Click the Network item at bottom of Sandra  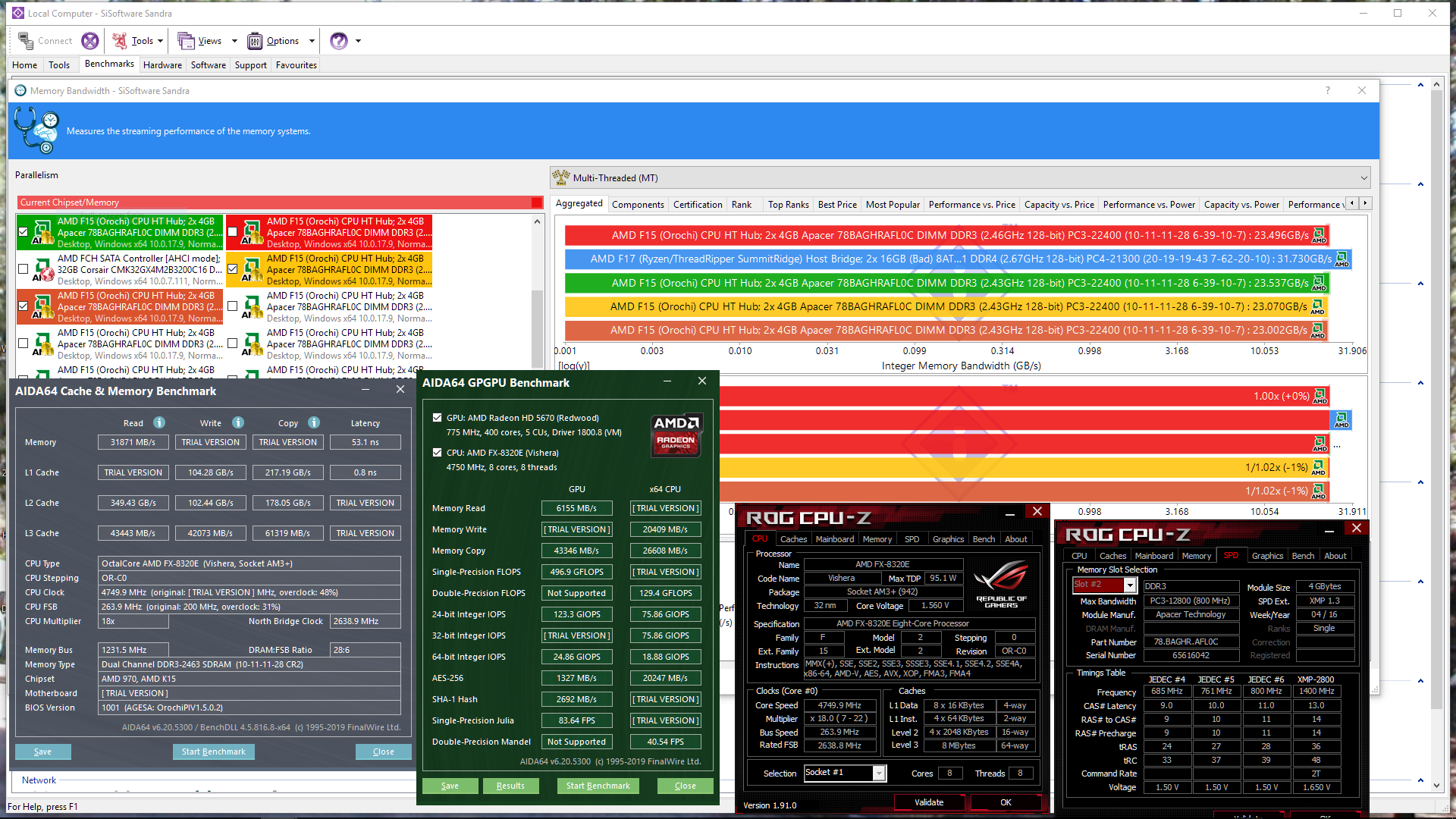click(39, 780)
